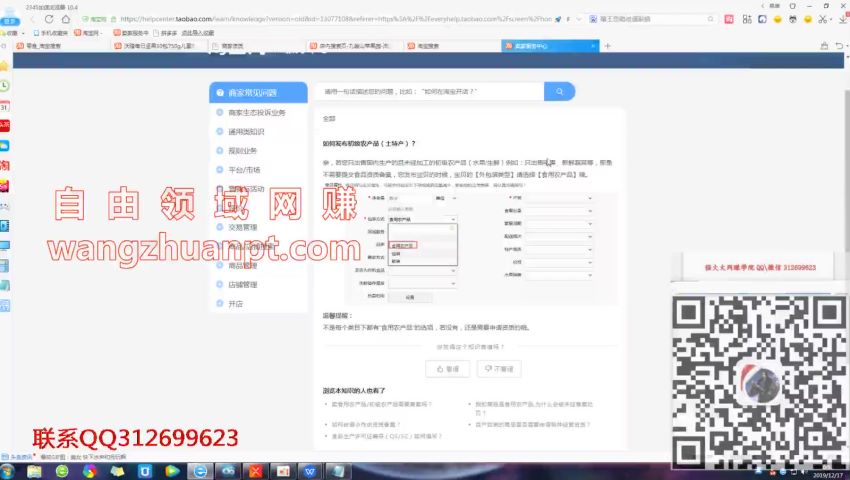Viewport: 850px width, 480px height.
Task: Open the green play-arrow video taskbar icon
Action: 172,471
